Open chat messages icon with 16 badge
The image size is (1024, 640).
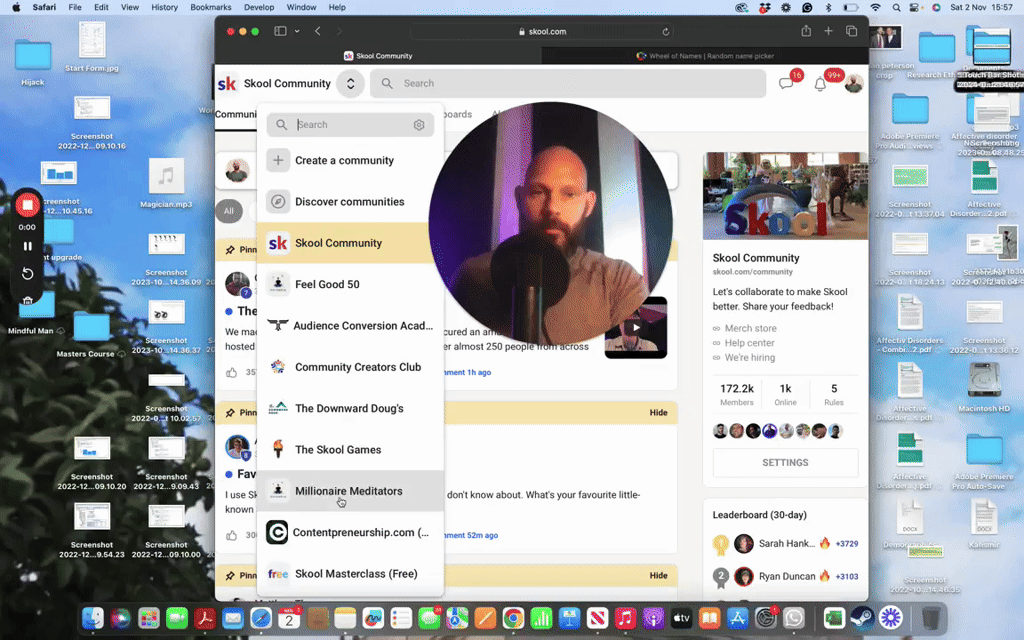tap(786, 84)
